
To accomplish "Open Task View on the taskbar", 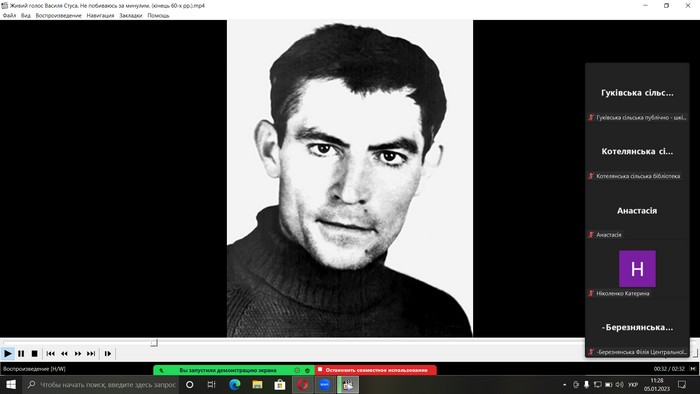I will [211, 384].
